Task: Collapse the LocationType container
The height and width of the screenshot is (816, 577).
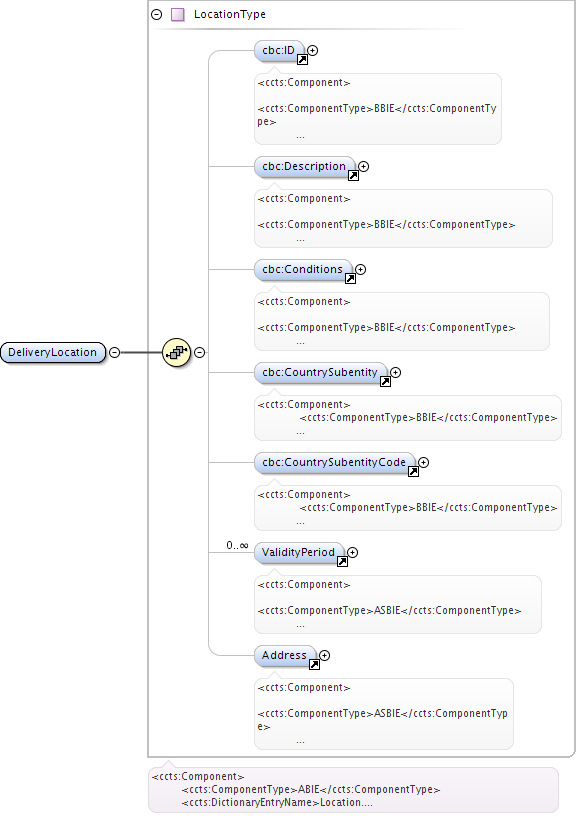Action: click(156, 15)
